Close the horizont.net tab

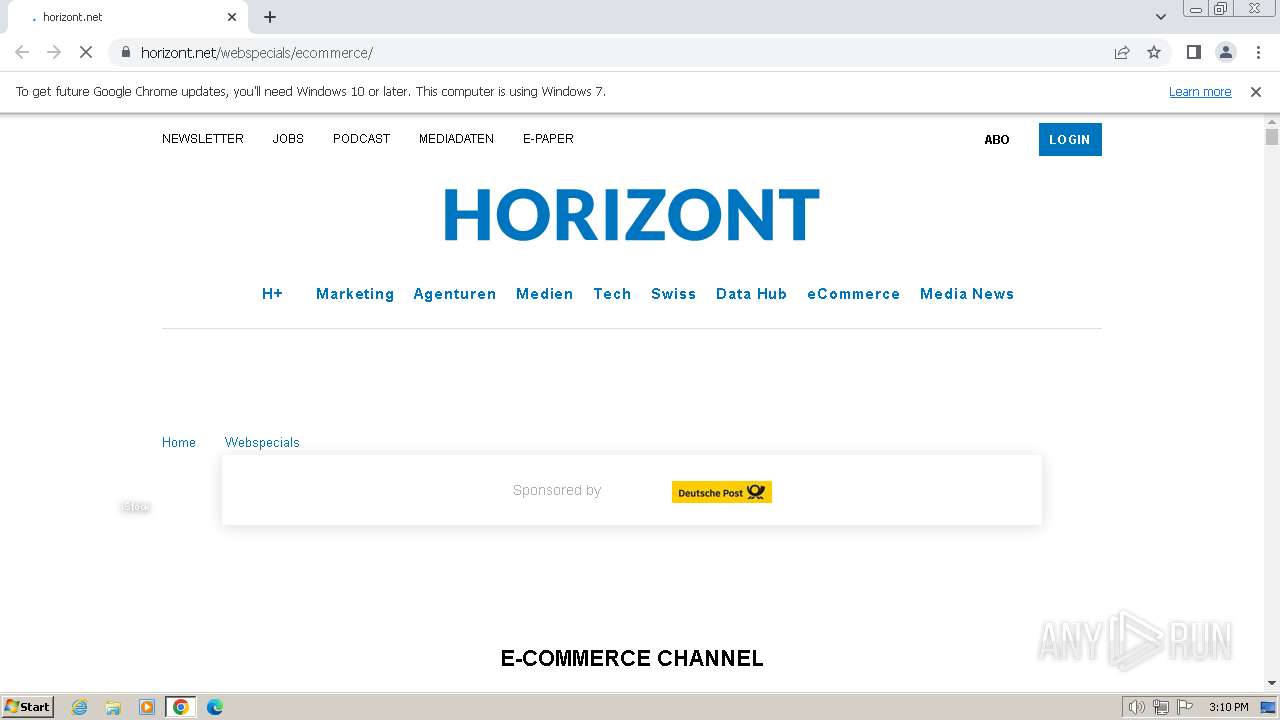(232, 17)
